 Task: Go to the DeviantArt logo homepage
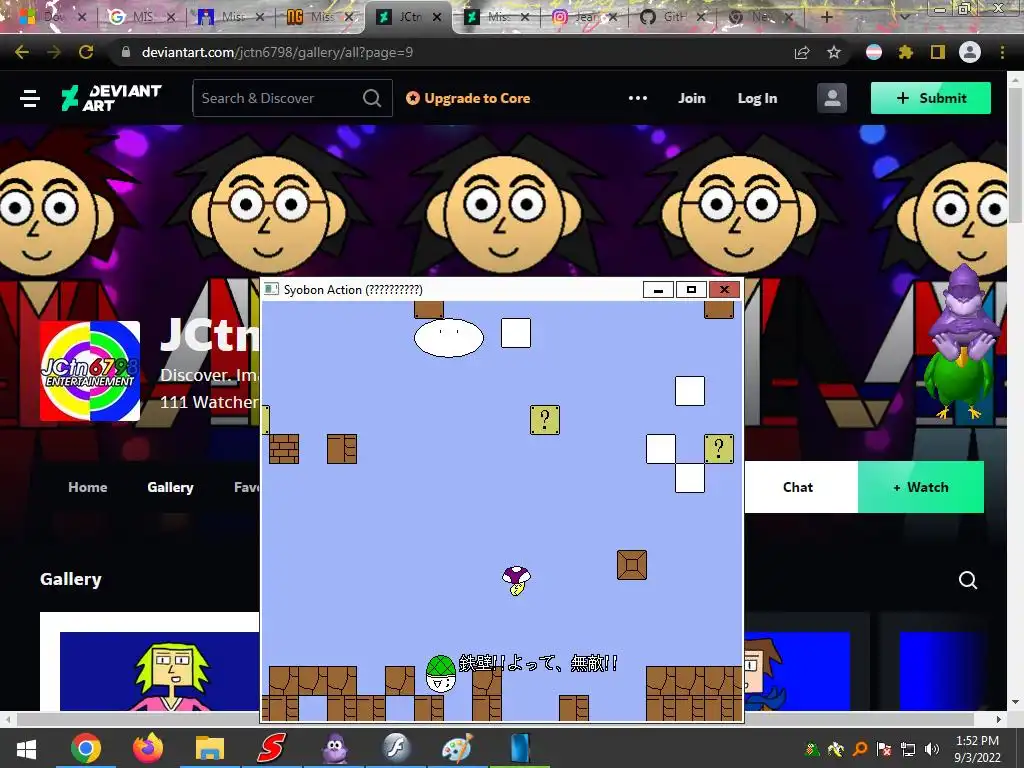[x=111, y=98]
